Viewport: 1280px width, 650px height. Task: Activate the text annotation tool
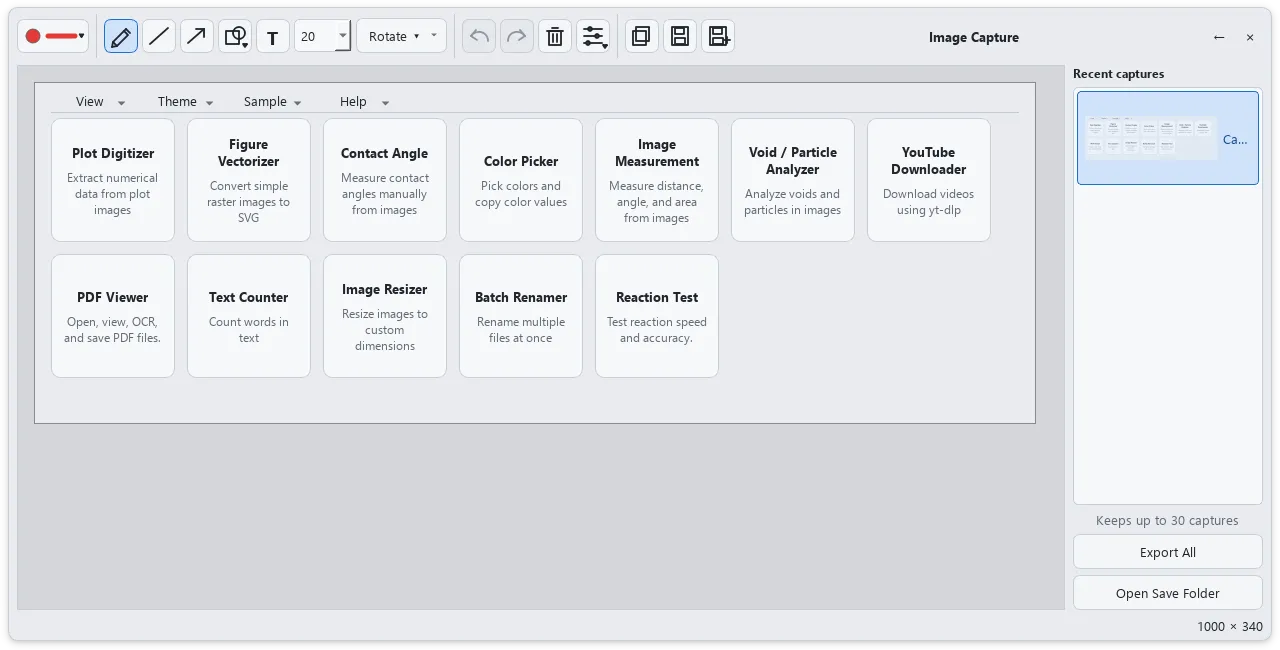[x=273, y=37]
